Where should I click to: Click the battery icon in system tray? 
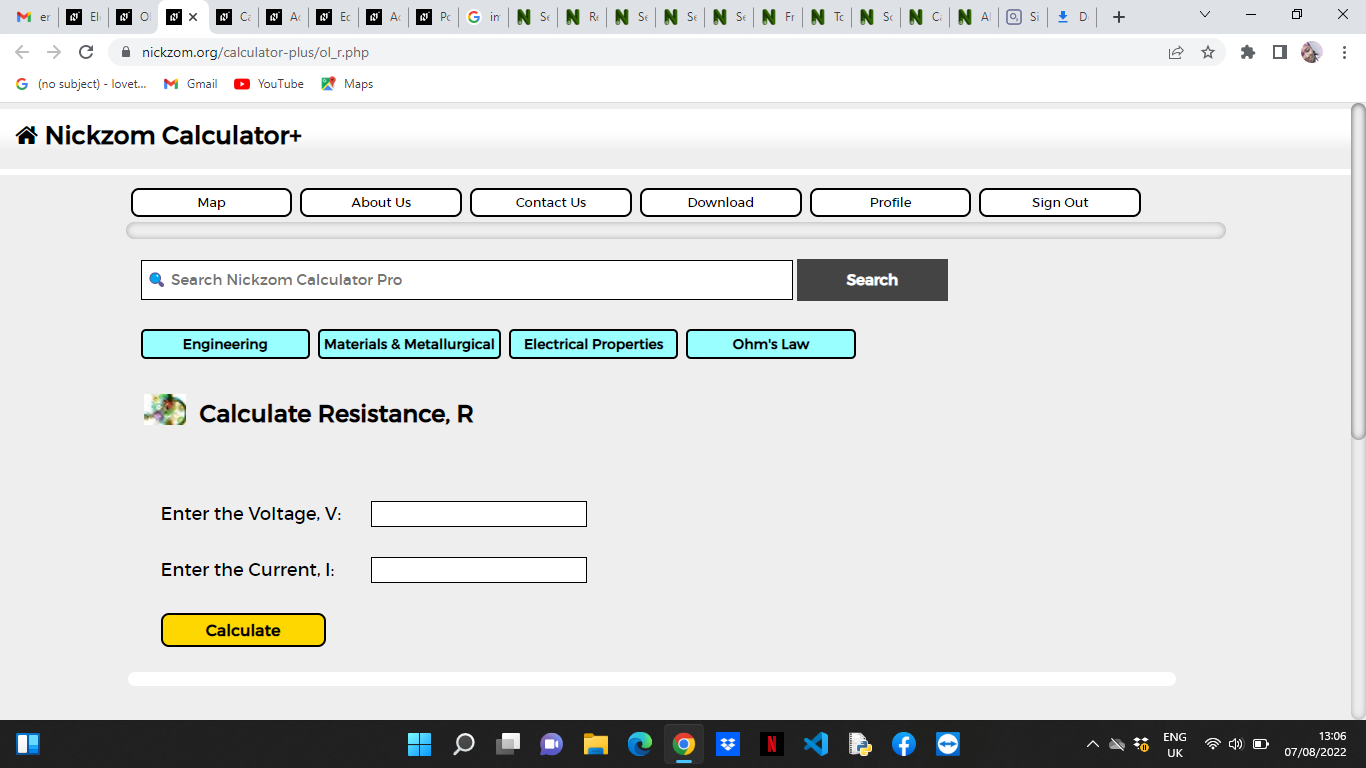tap(1261, 744)
